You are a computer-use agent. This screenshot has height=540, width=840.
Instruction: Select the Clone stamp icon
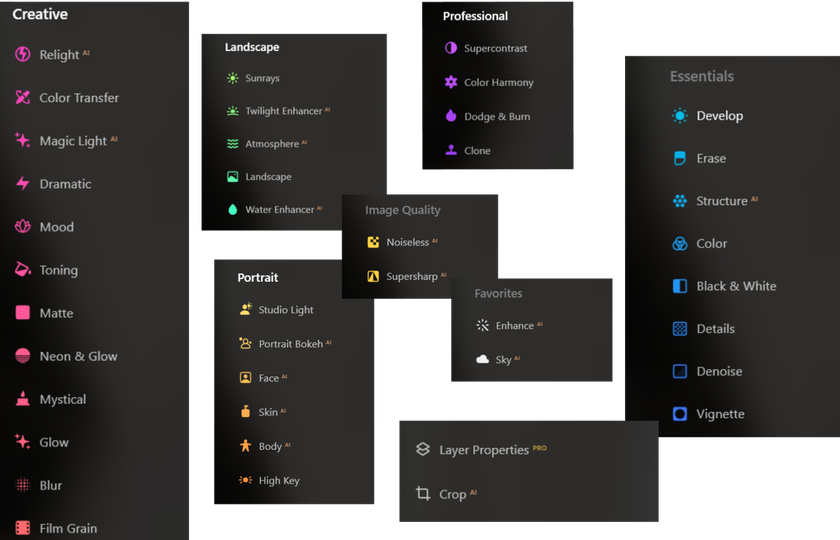[451, 150]
